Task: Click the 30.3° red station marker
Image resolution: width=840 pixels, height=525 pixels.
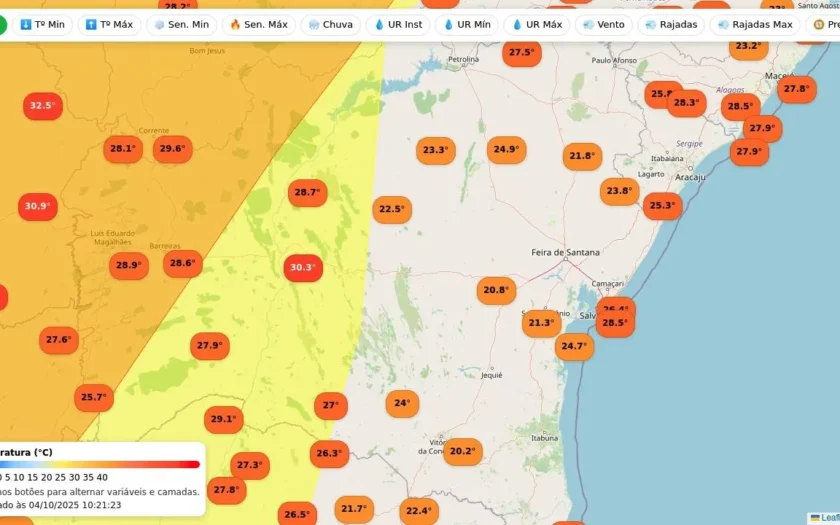Action: point(303,267)
